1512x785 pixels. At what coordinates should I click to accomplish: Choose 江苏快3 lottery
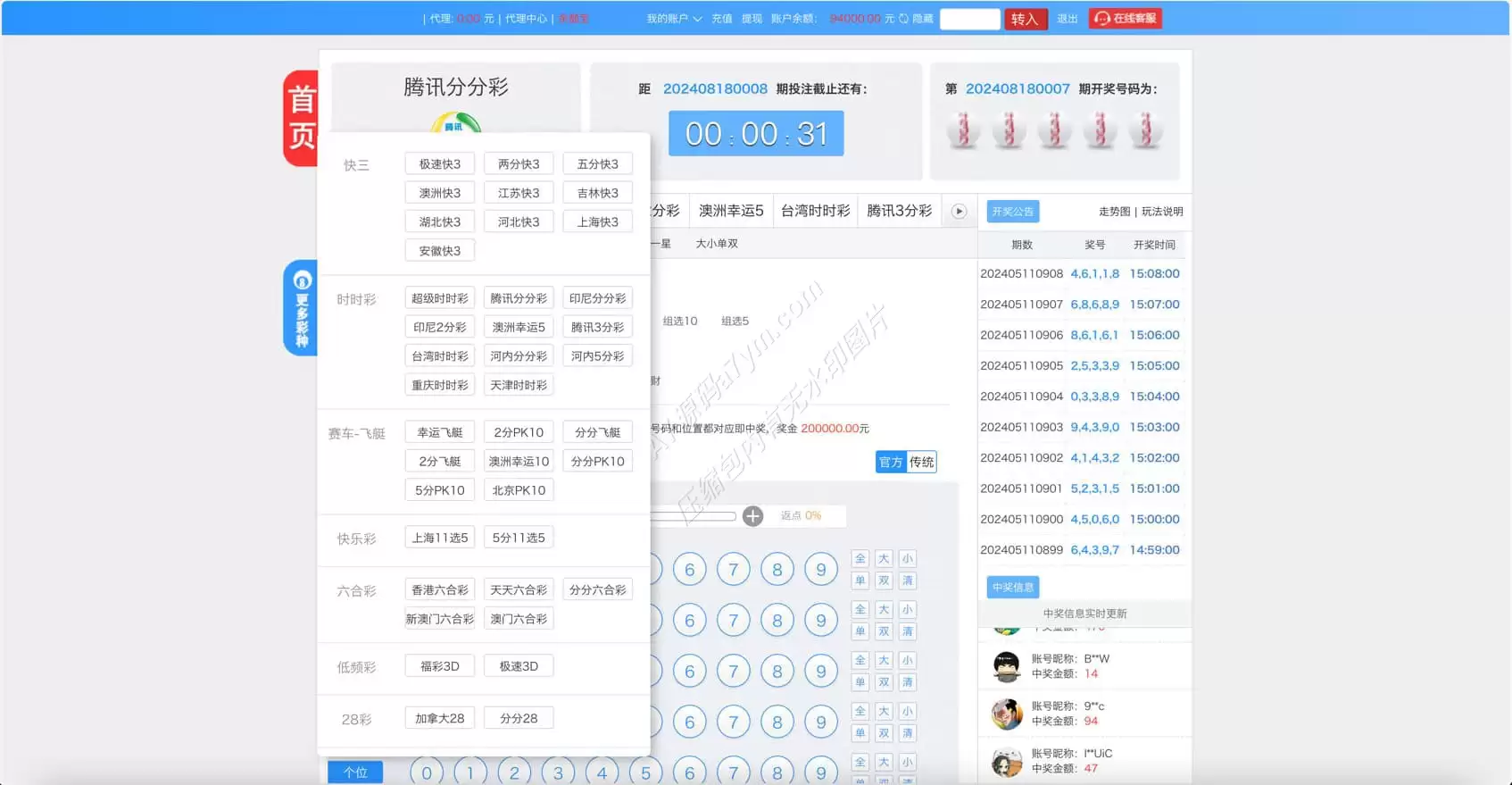[519, 193]
